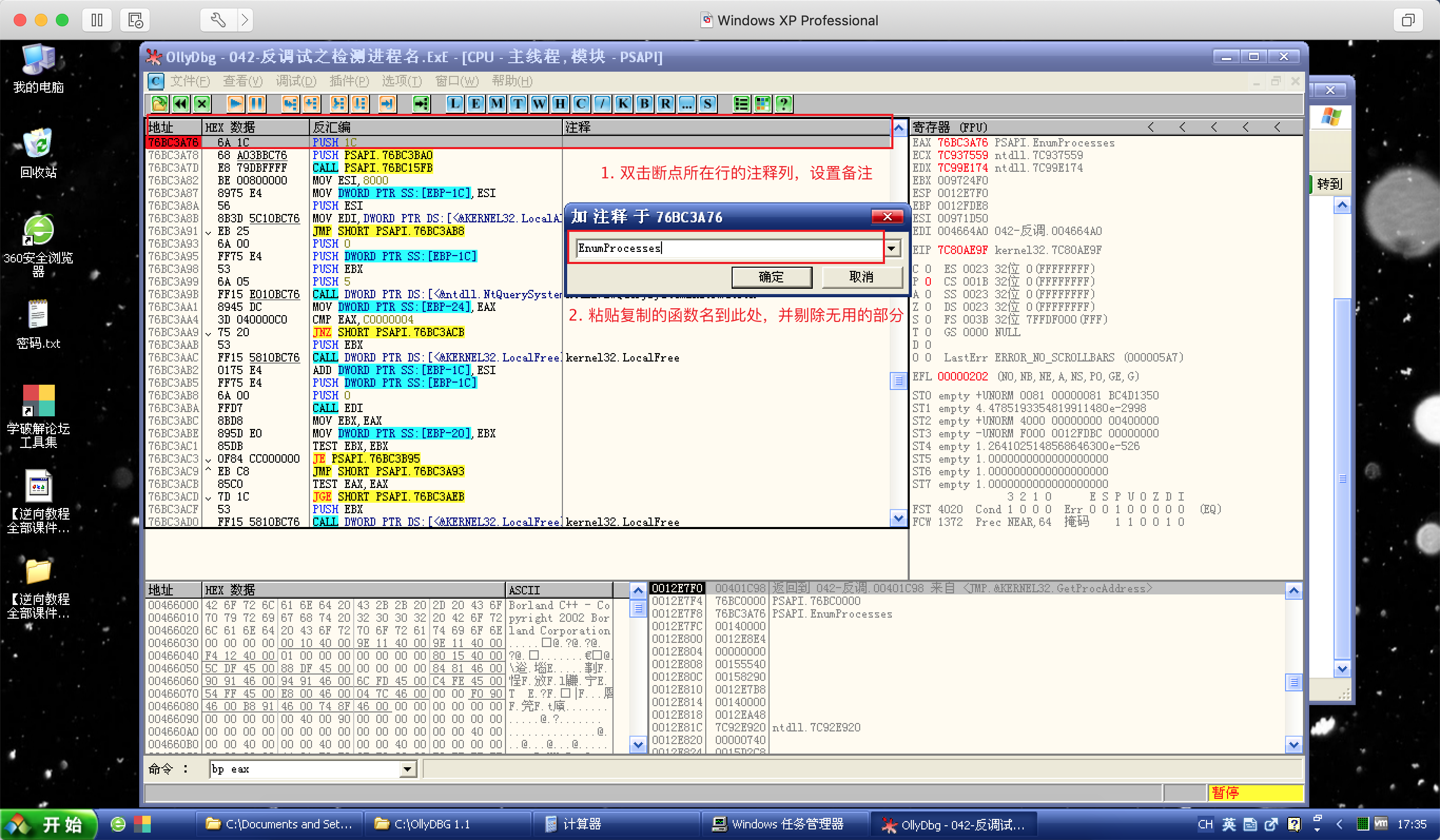This screenshot has width=1440, height=840.
Task: Click the Step into toolbar icon
Action: [x=290, y=103]
